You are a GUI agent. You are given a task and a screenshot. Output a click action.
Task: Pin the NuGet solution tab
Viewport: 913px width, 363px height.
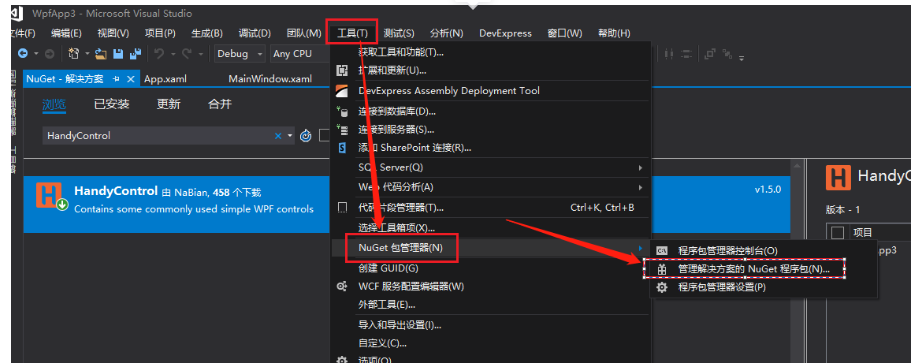coord(116,79)
